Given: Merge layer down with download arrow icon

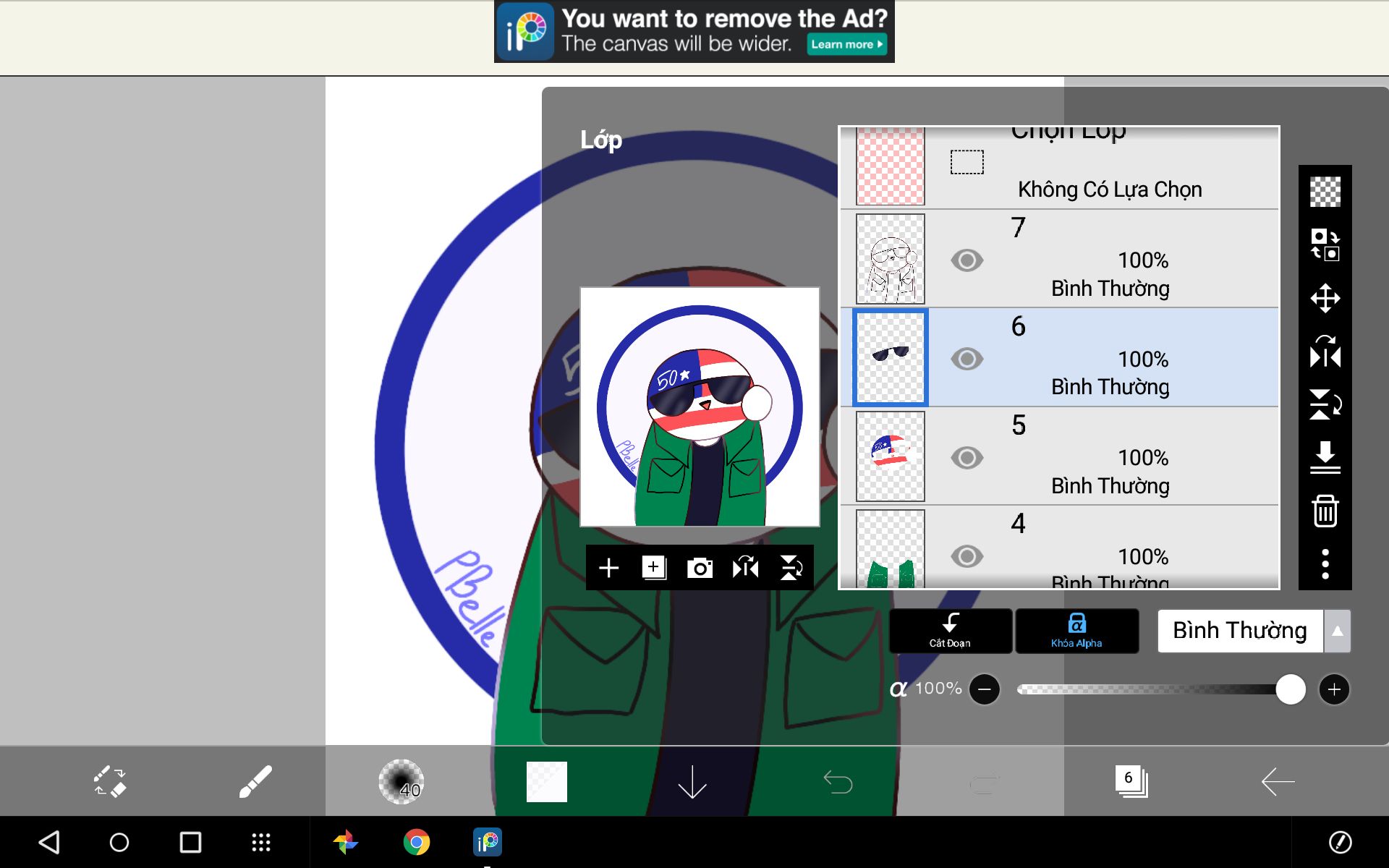Looking at the screenshot, I should [x=1325, y=457].
